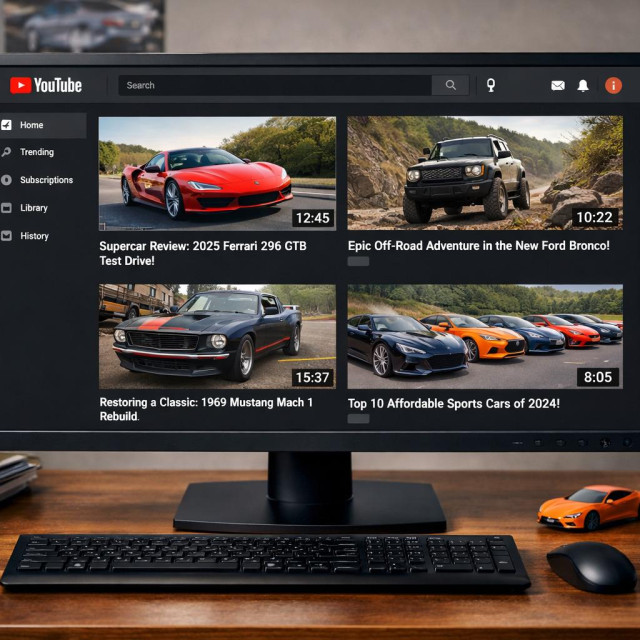Image resolution: width=640 pixels, height=640 pixels.
Task: Click the YouTube logo
Action: pyautogui.click(x=46, y=85)
